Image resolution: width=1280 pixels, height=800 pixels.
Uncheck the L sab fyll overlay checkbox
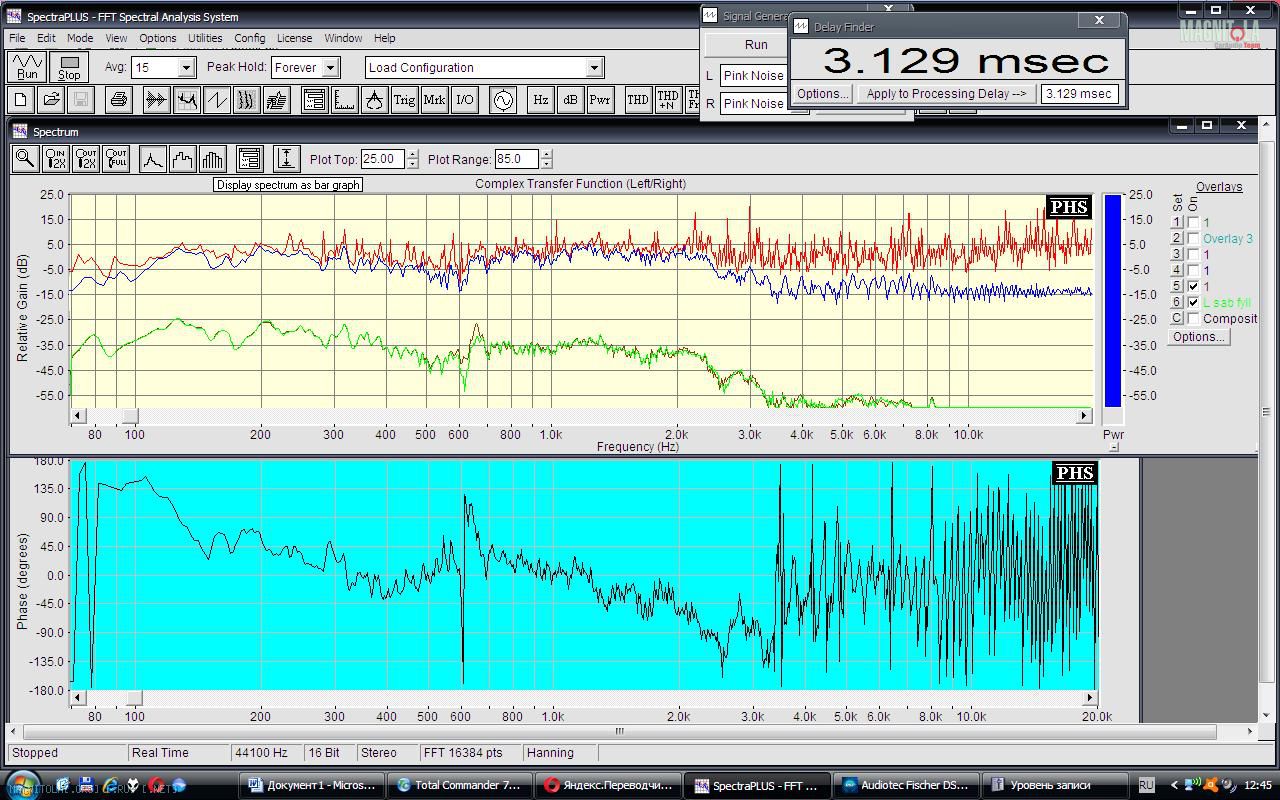click(1193, 303)
